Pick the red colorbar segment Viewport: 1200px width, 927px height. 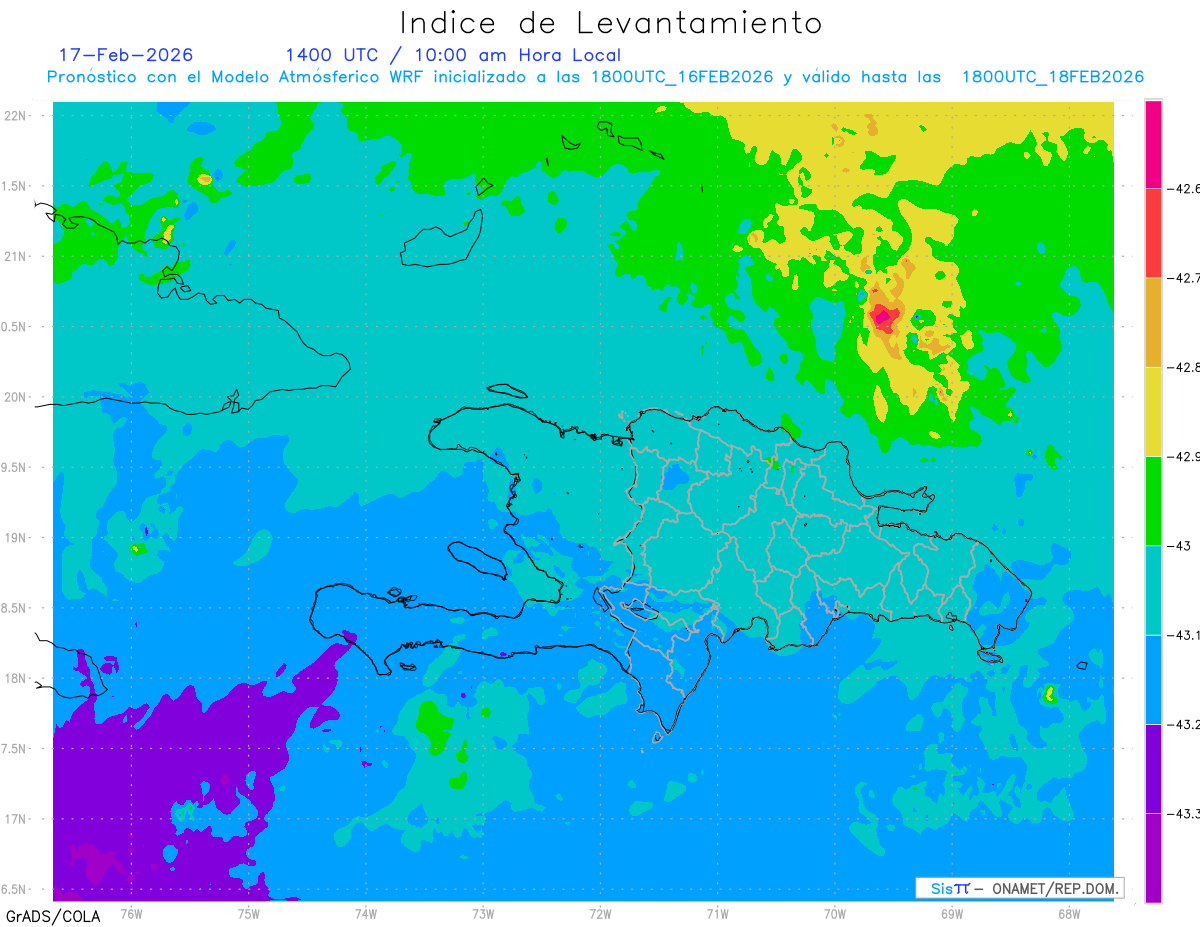pos(1153,233)
